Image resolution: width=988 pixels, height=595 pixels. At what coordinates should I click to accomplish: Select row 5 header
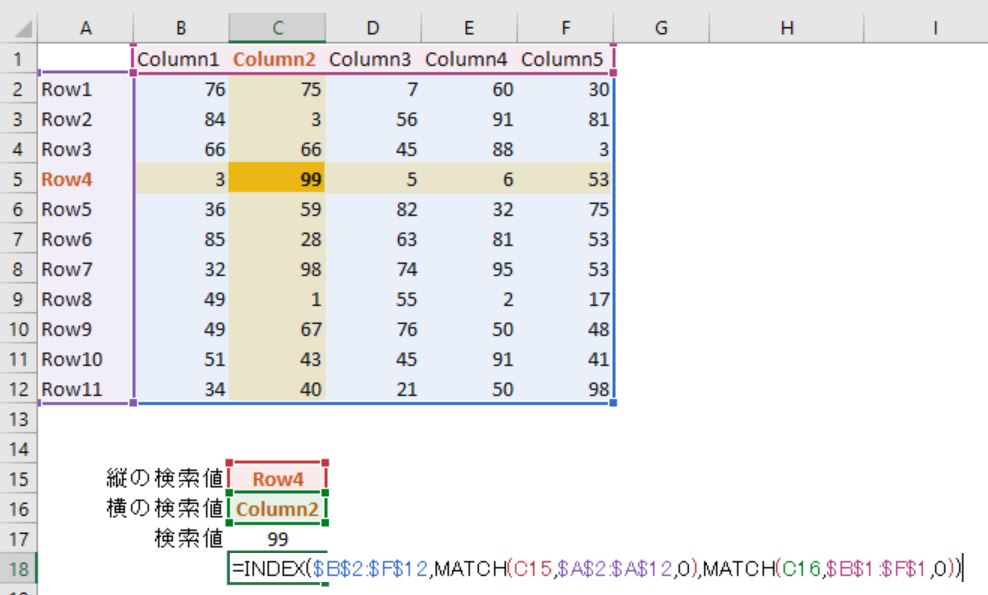click(18, 179)
